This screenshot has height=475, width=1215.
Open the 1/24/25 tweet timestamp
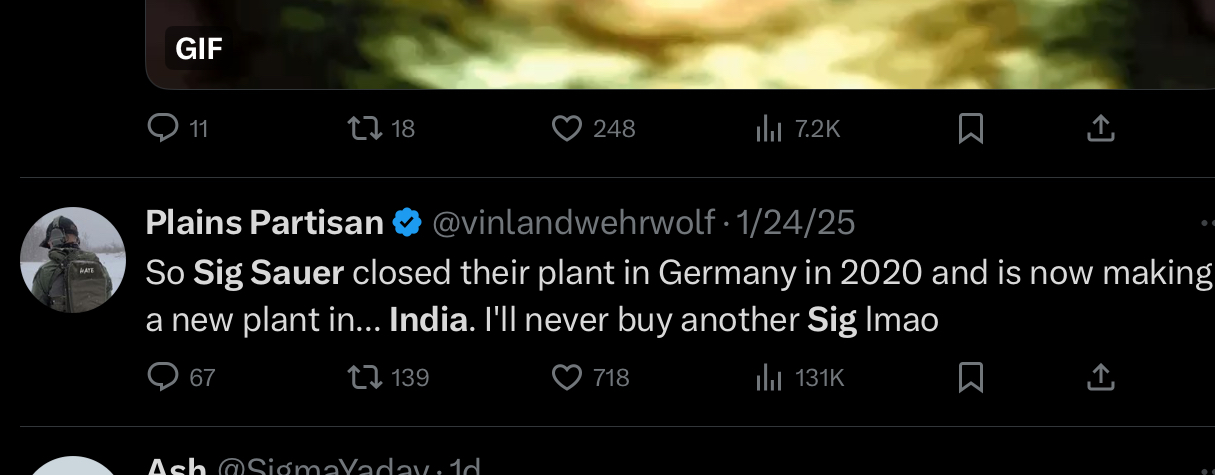pos(795,223)
